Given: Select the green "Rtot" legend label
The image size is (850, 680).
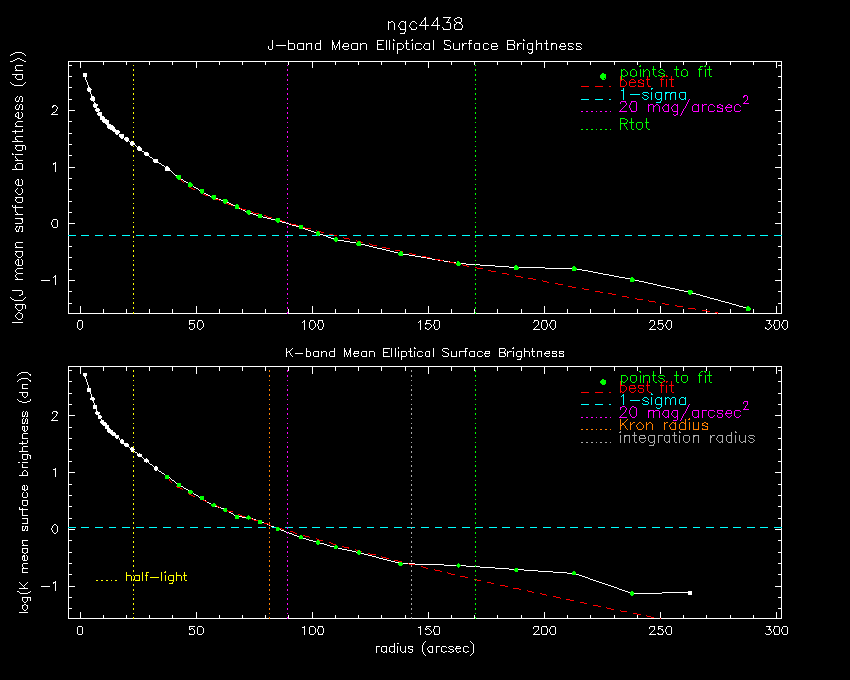Looking at the screenshot, I should pos(635,126).
